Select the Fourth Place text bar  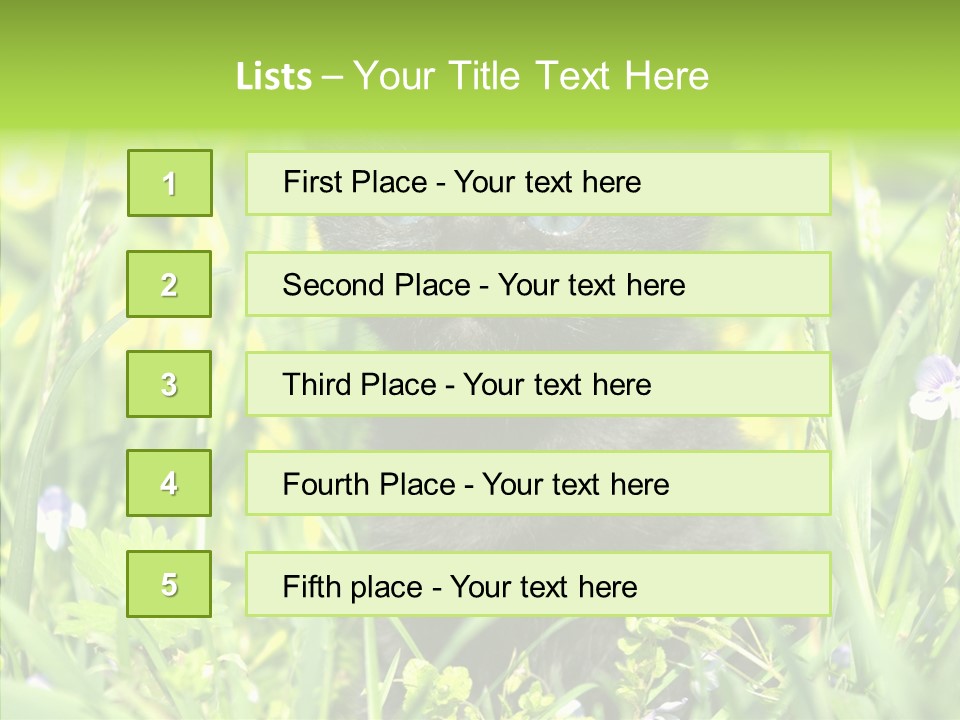coord(538,484)
